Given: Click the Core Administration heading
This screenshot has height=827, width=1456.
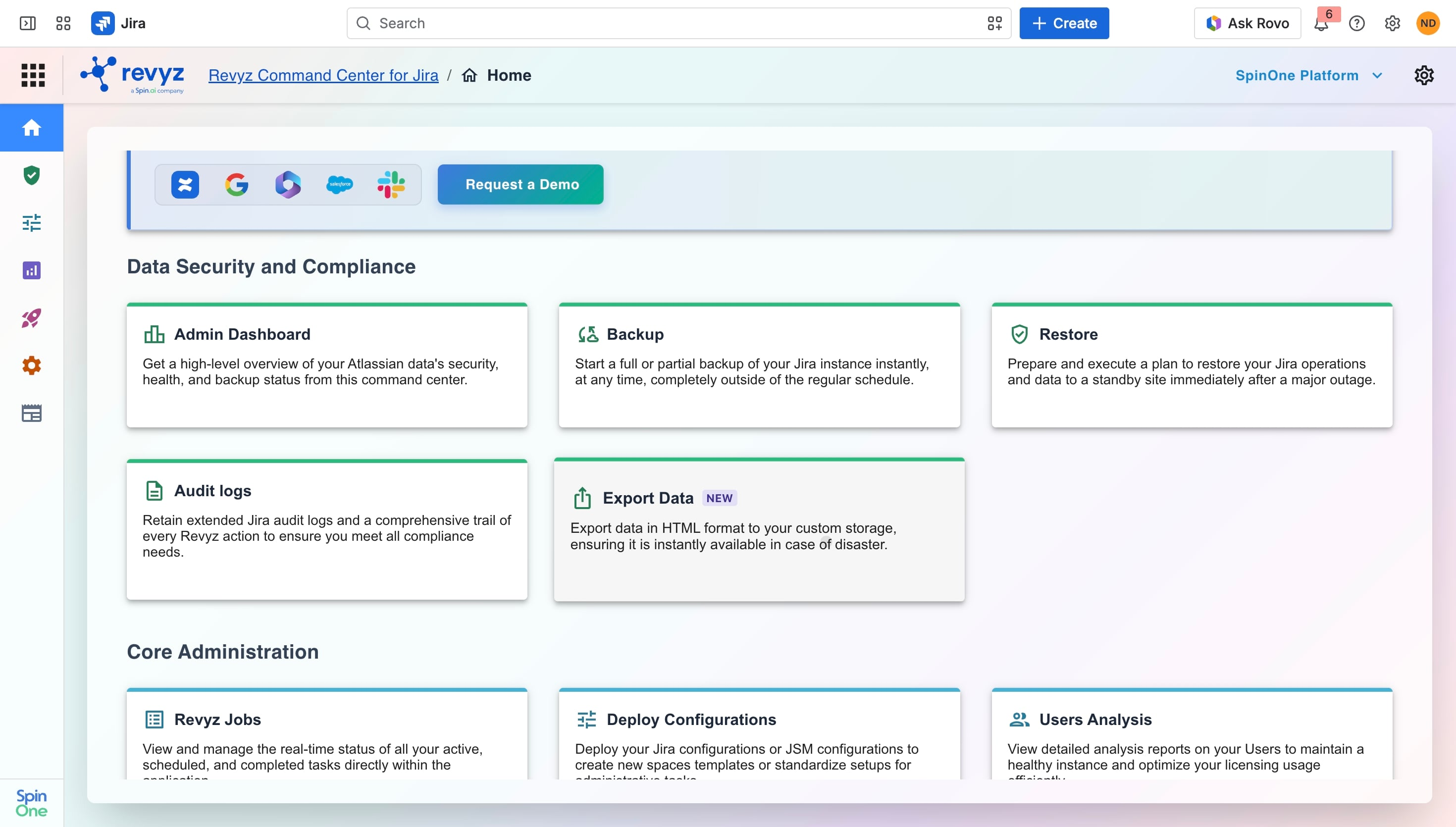Looking at the screenshot, I should click(222, 652).
